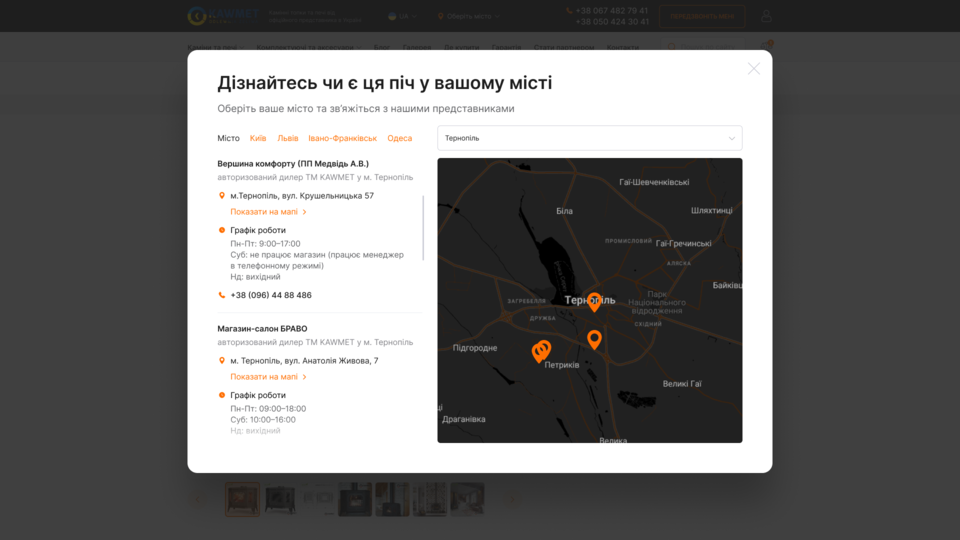Click phone icon beside dealer number
Viewport: 960px width, 540px height.
tap(222, 295)
